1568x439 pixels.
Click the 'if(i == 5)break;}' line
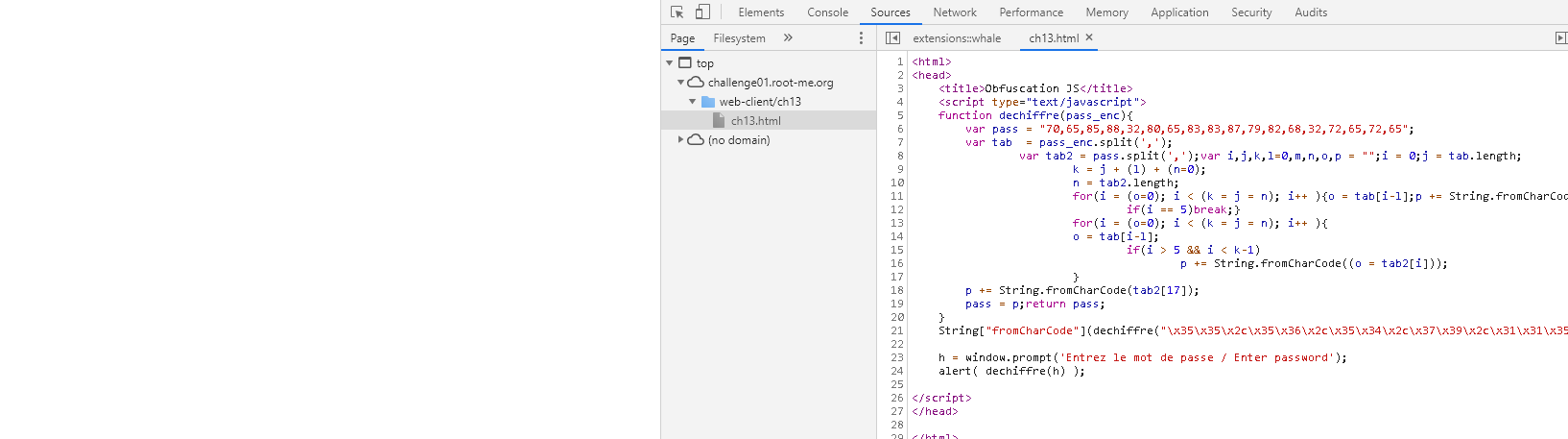pos(1183,209)
